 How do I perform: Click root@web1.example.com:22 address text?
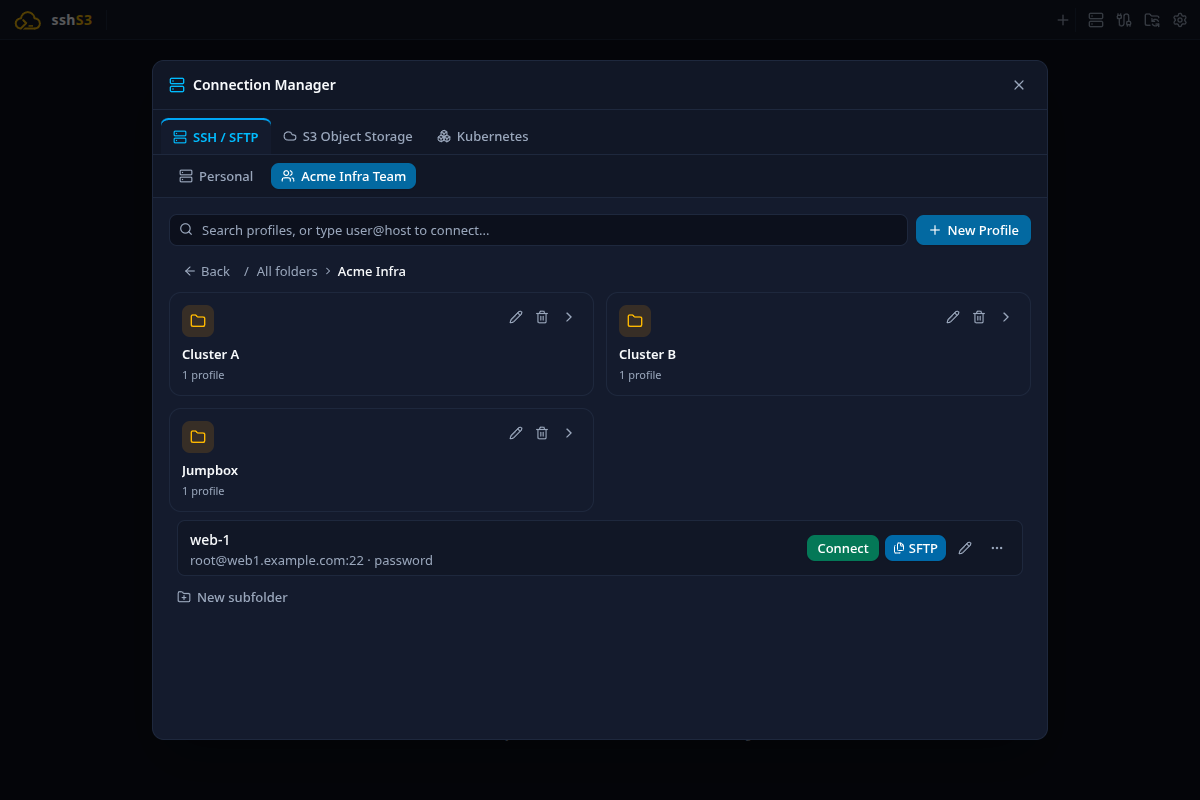point(277,561)
